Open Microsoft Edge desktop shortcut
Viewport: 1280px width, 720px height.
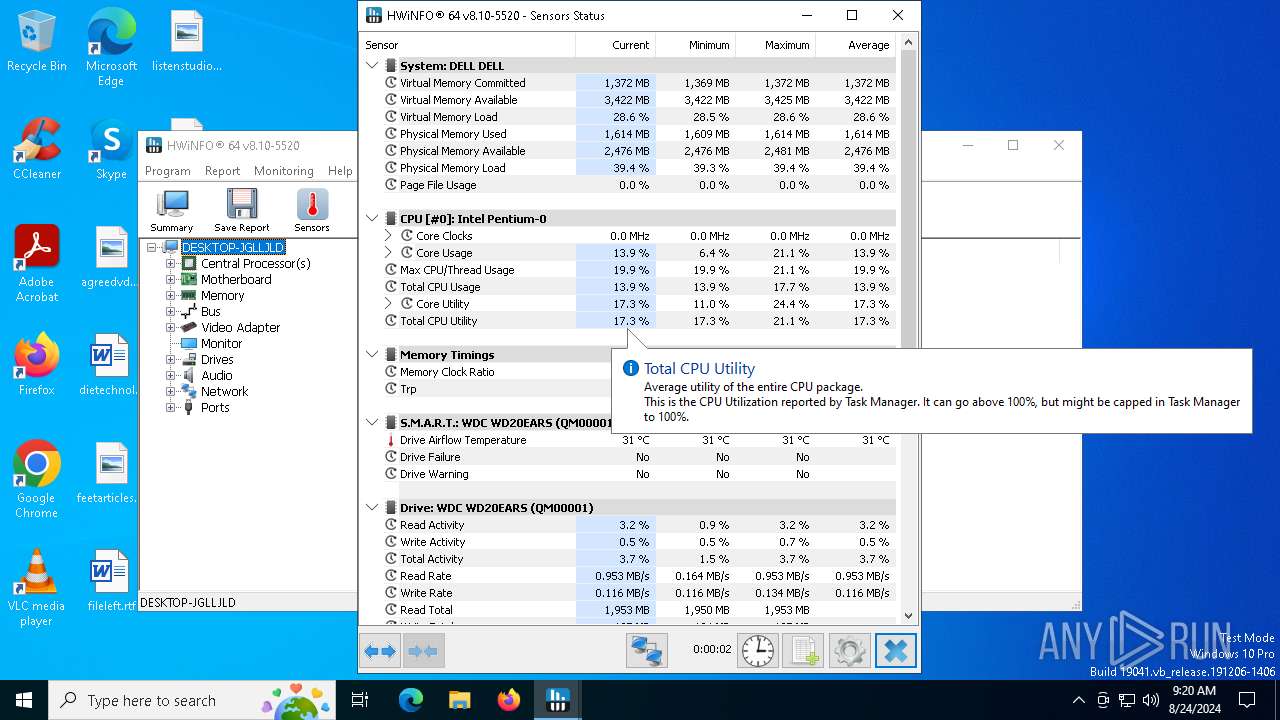point(111,47)
